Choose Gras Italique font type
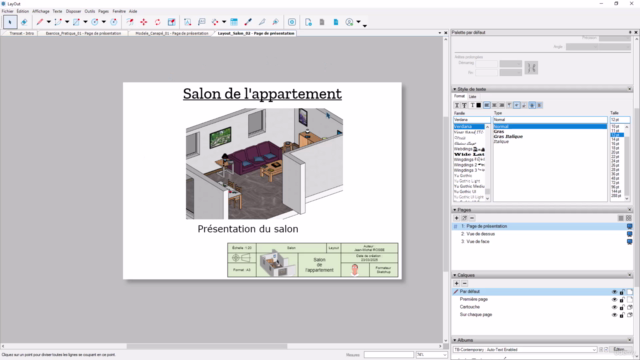The image size is (640, 360). tap(508, 137)
